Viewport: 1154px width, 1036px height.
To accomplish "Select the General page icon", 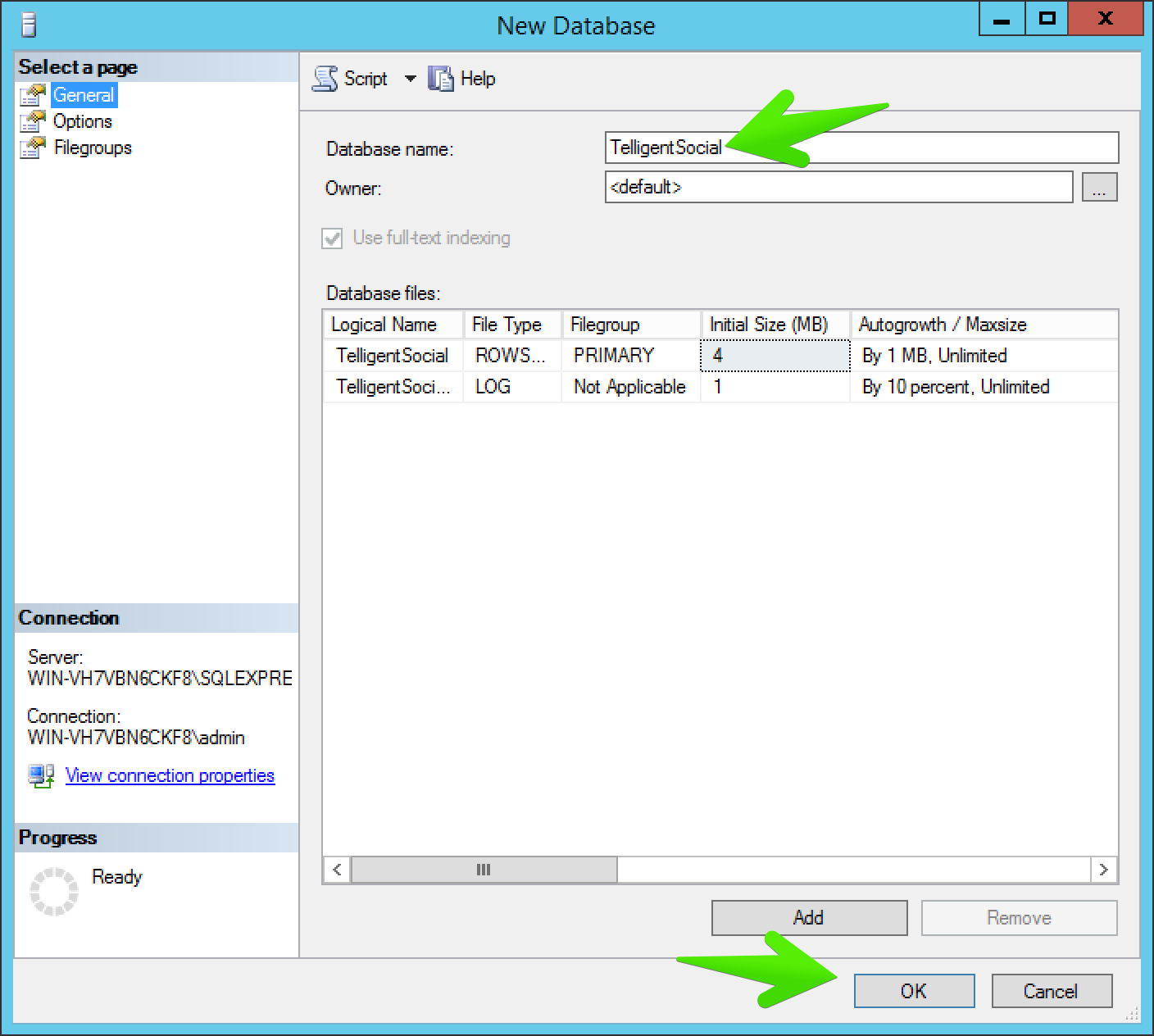I will tap(32, 95).
